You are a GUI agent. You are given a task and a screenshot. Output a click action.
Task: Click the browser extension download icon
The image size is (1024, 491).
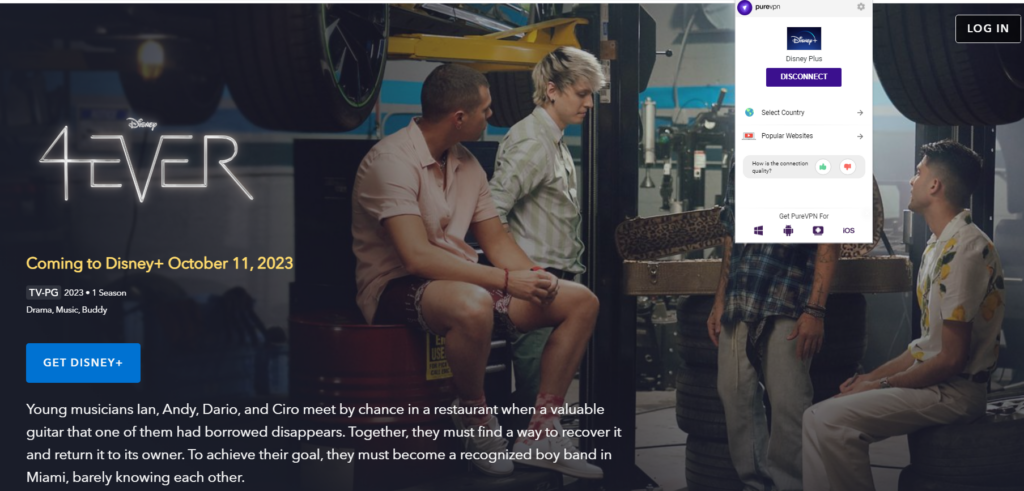(818, 230)
